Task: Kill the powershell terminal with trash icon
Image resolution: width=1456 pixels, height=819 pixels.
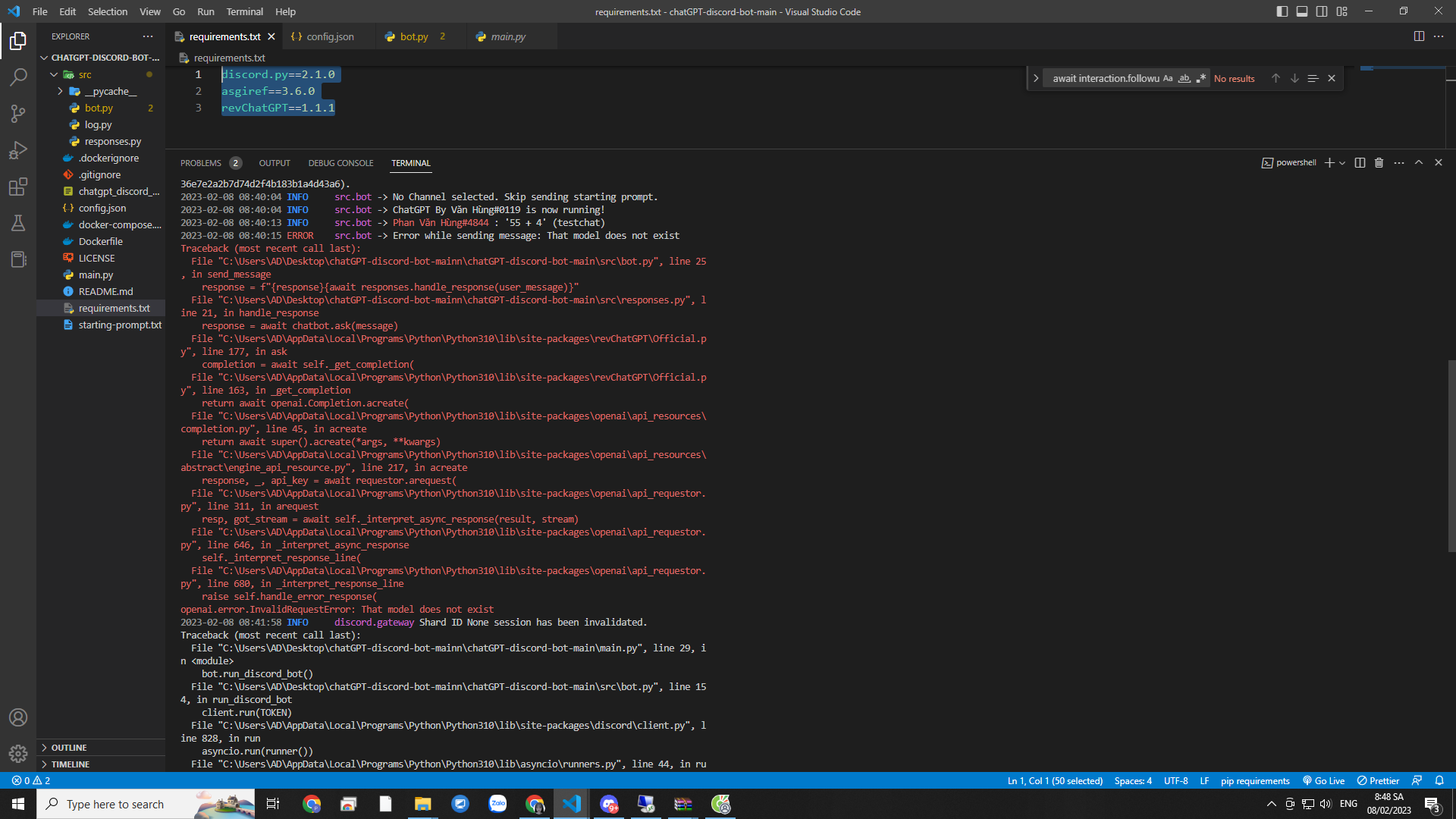Action: coord(1379,162)
